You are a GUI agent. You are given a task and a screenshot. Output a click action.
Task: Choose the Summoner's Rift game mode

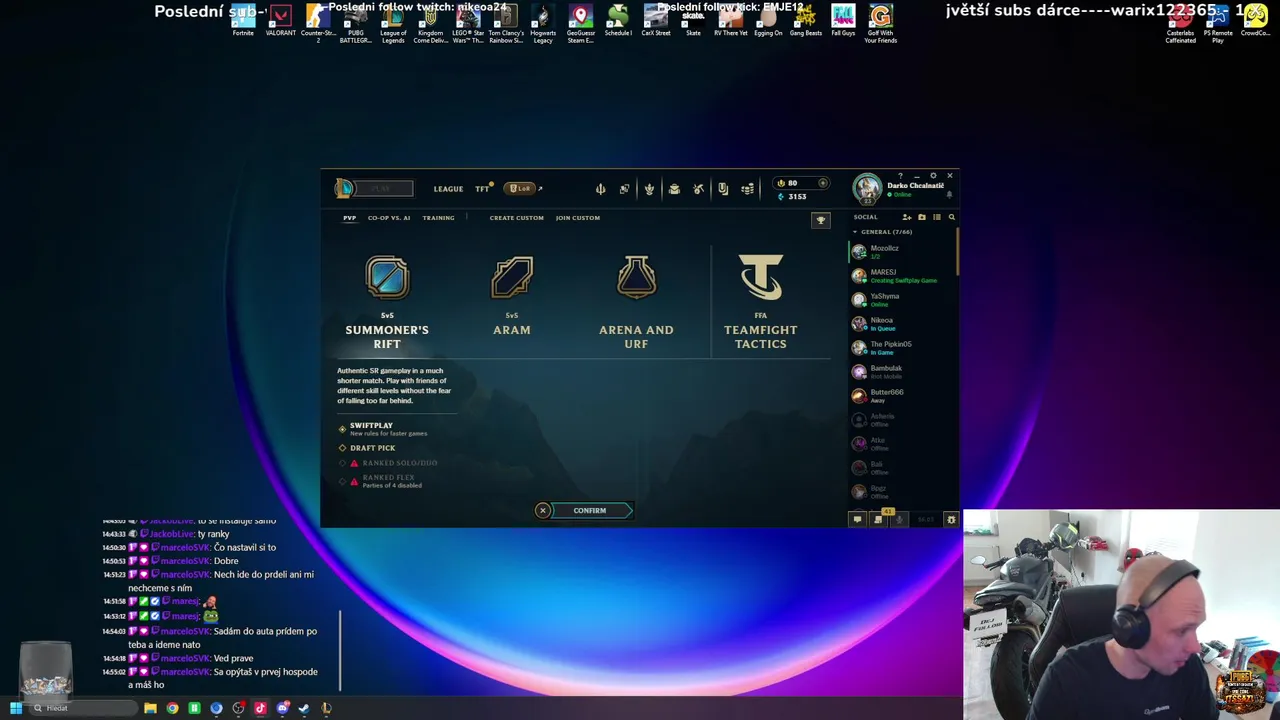click(387, 302)
